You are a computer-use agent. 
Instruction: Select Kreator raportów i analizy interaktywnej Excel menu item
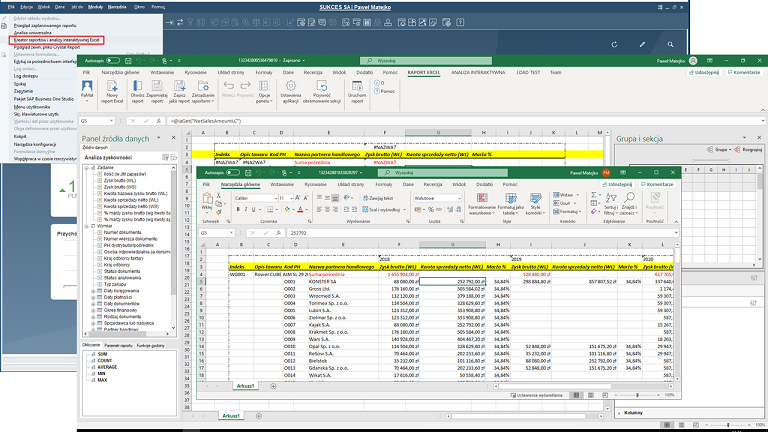[x=56, y=40]
